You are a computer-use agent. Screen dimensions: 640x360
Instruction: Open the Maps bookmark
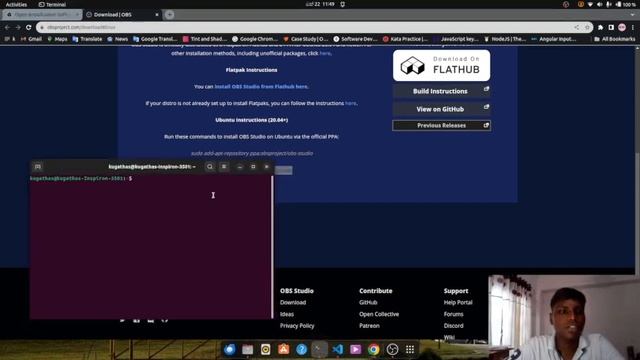(x=58, y=39)
